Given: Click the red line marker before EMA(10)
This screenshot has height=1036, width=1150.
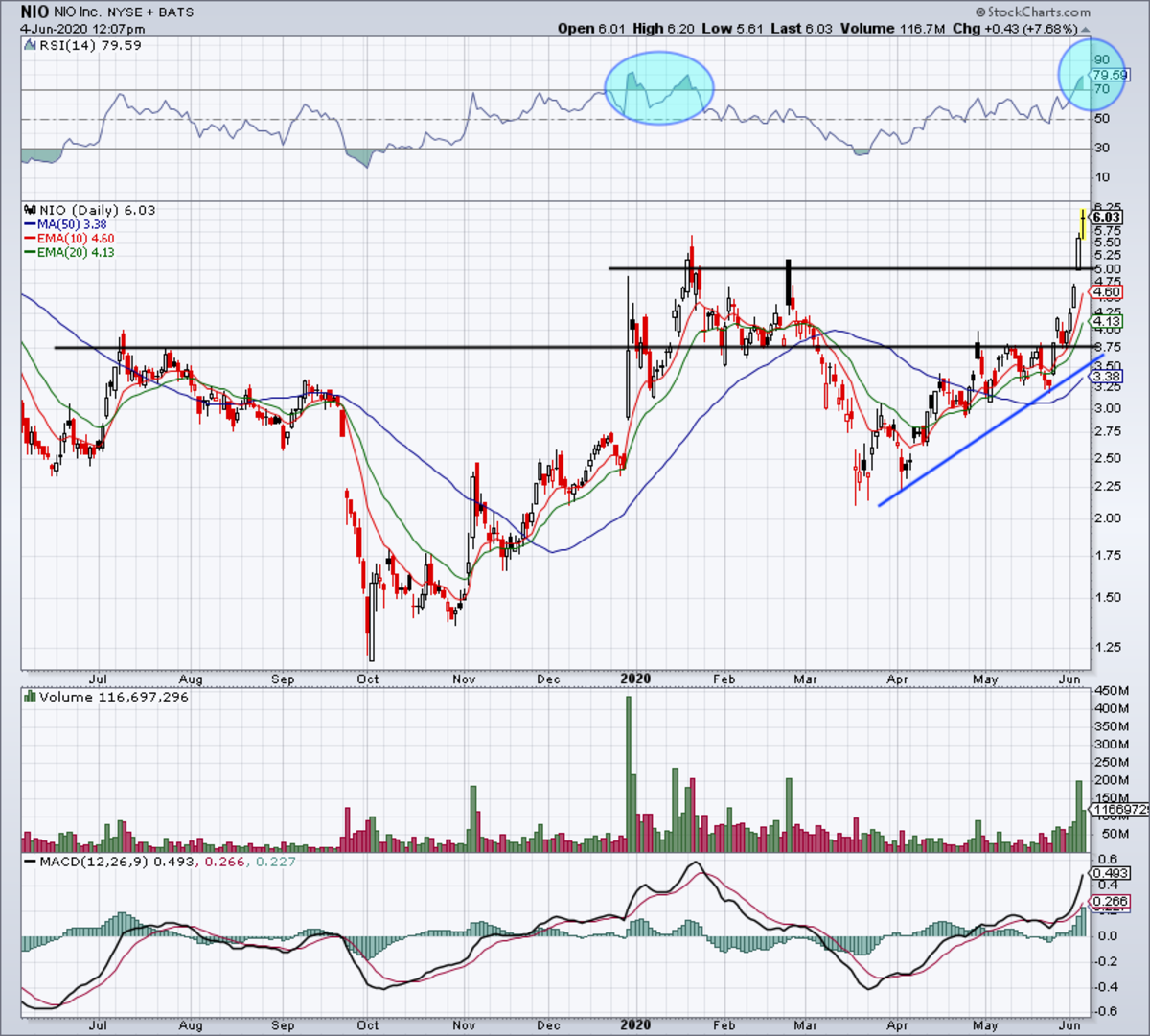Looking at the screenshot, I should coord(29,239).
